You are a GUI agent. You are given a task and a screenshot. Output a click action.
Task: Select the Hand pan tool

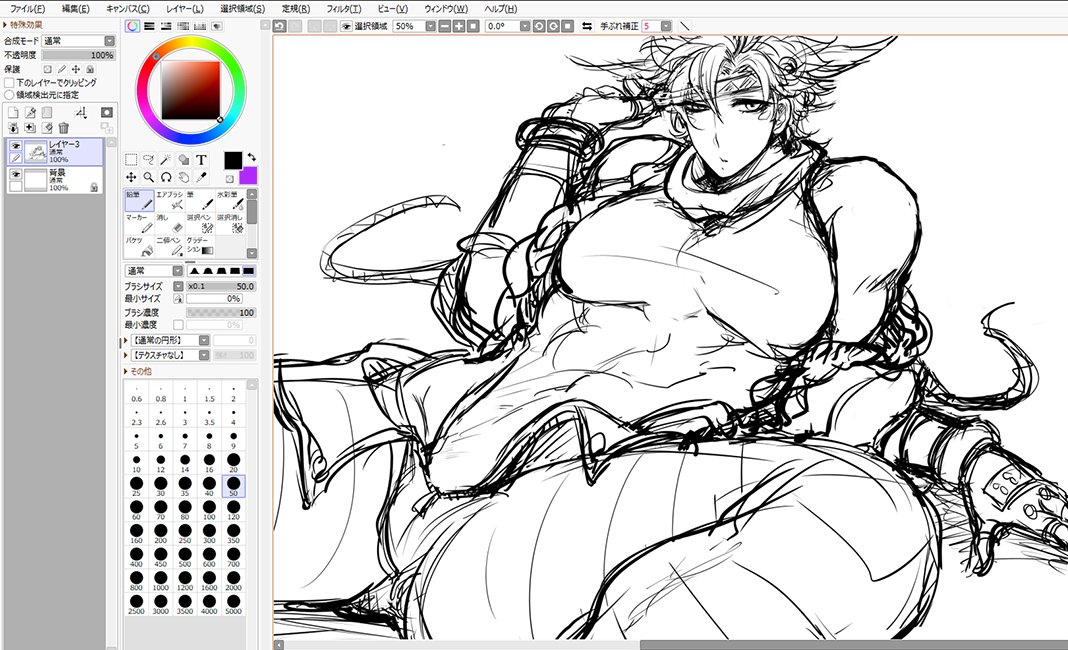pos(183,177)
